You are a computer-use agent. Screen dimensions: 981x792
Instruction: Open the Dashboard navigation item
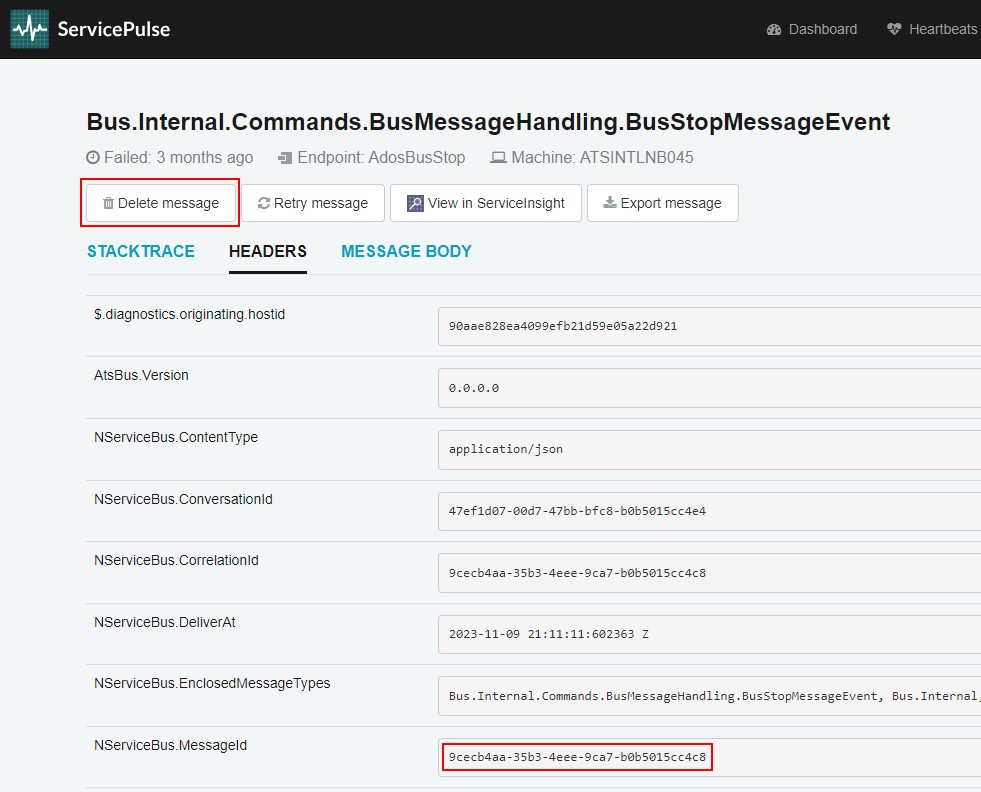tap(812, 29)
